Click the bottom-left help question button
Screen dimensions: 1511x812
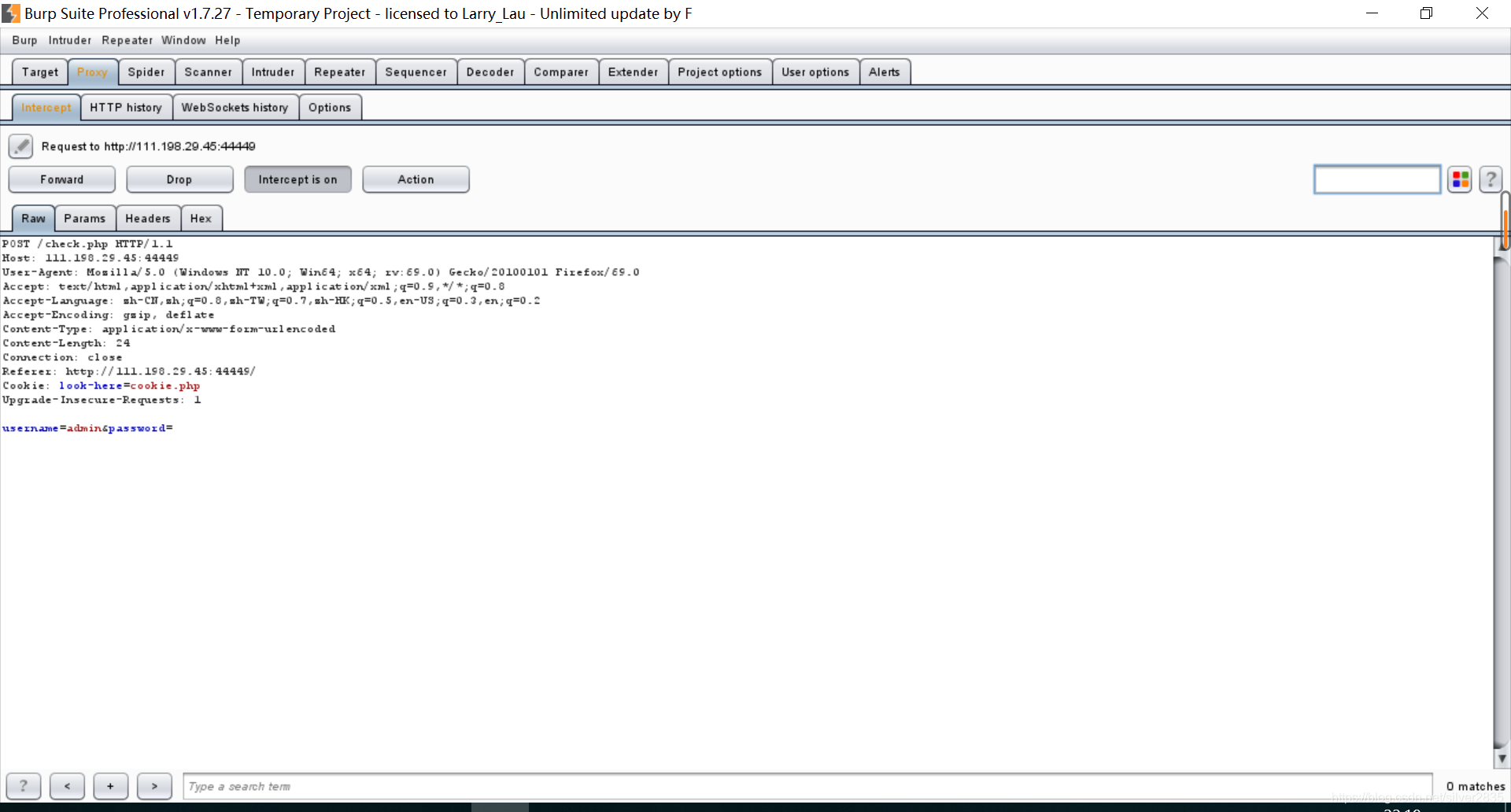pos(24,785)
